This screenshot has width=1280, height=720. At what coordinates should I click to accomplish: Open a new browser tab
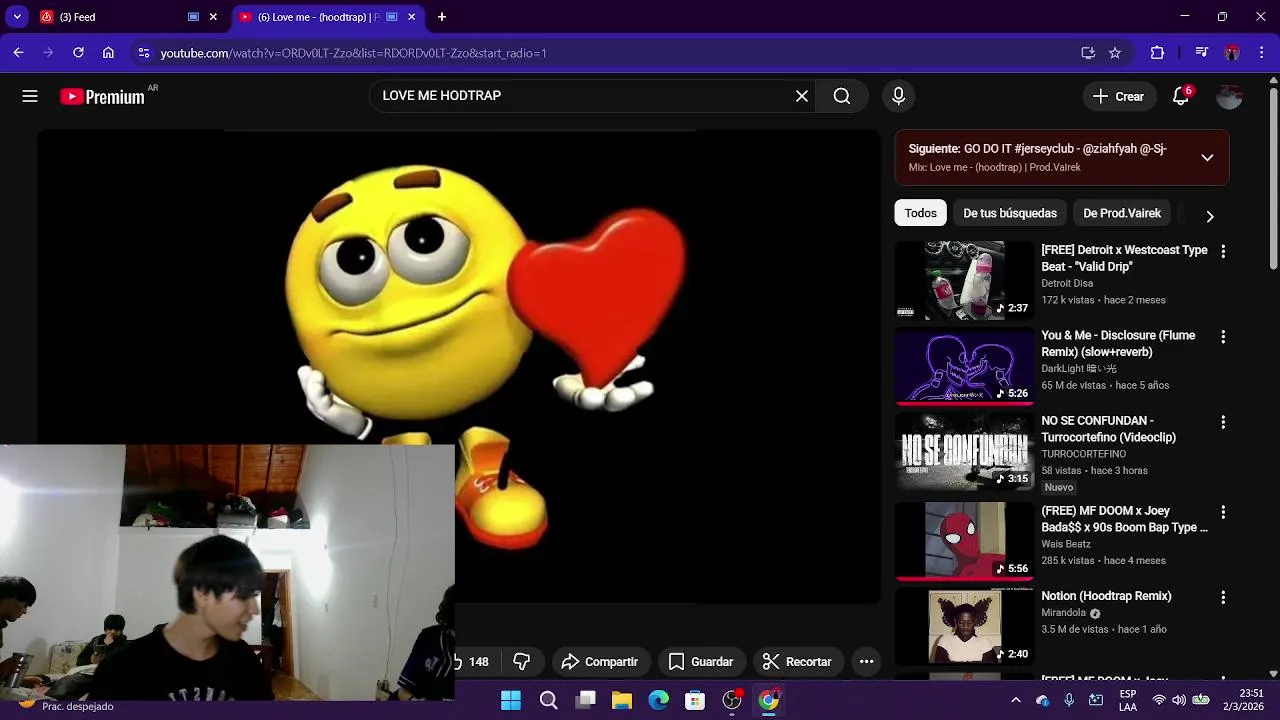[x=442, y=17]
